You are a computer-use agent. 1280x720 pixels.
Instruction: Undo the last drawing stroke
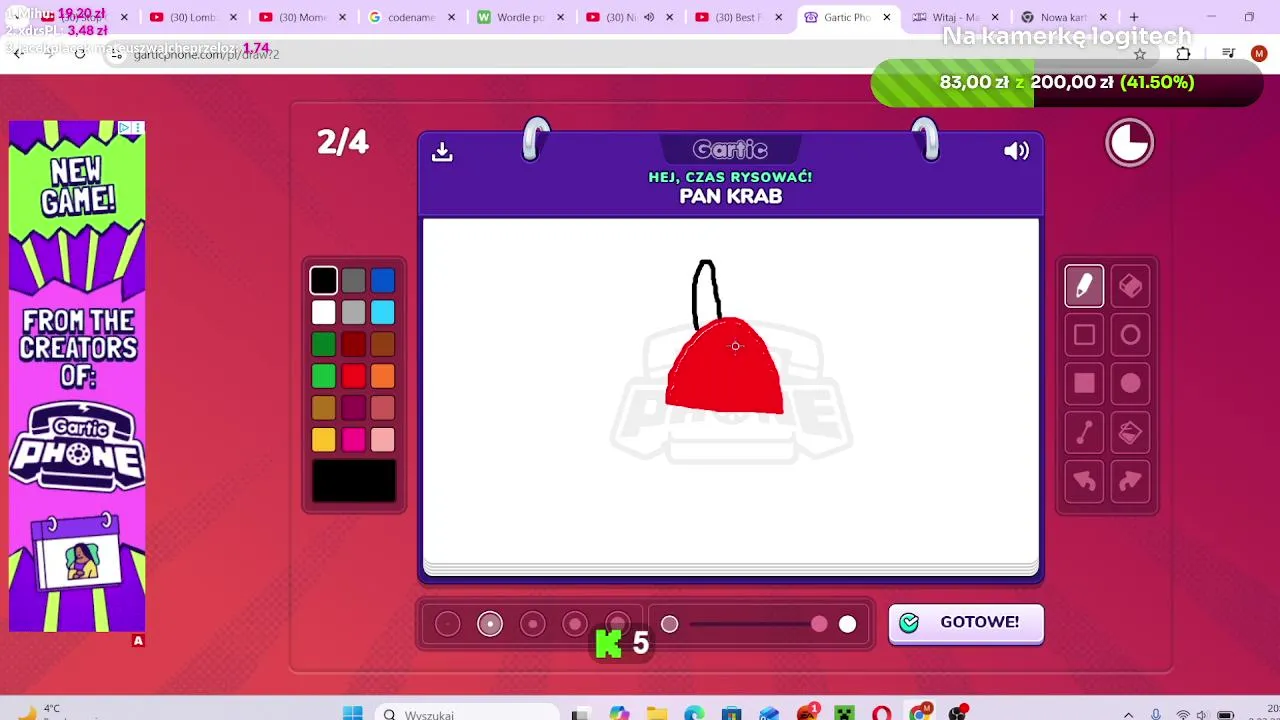point(1084,481)
